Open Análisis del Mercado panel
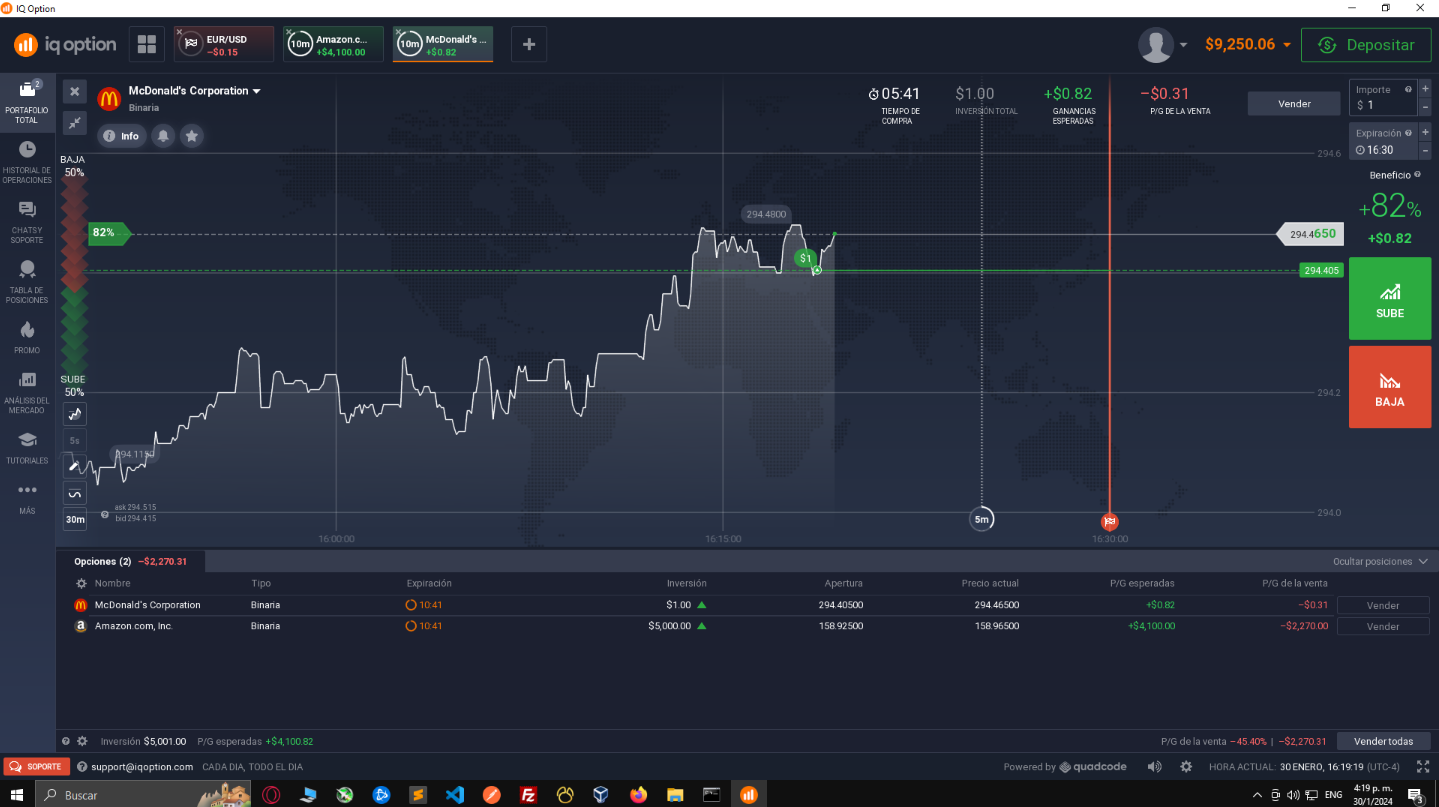This screenshot has height=807, width=1439. coord(27,392)
